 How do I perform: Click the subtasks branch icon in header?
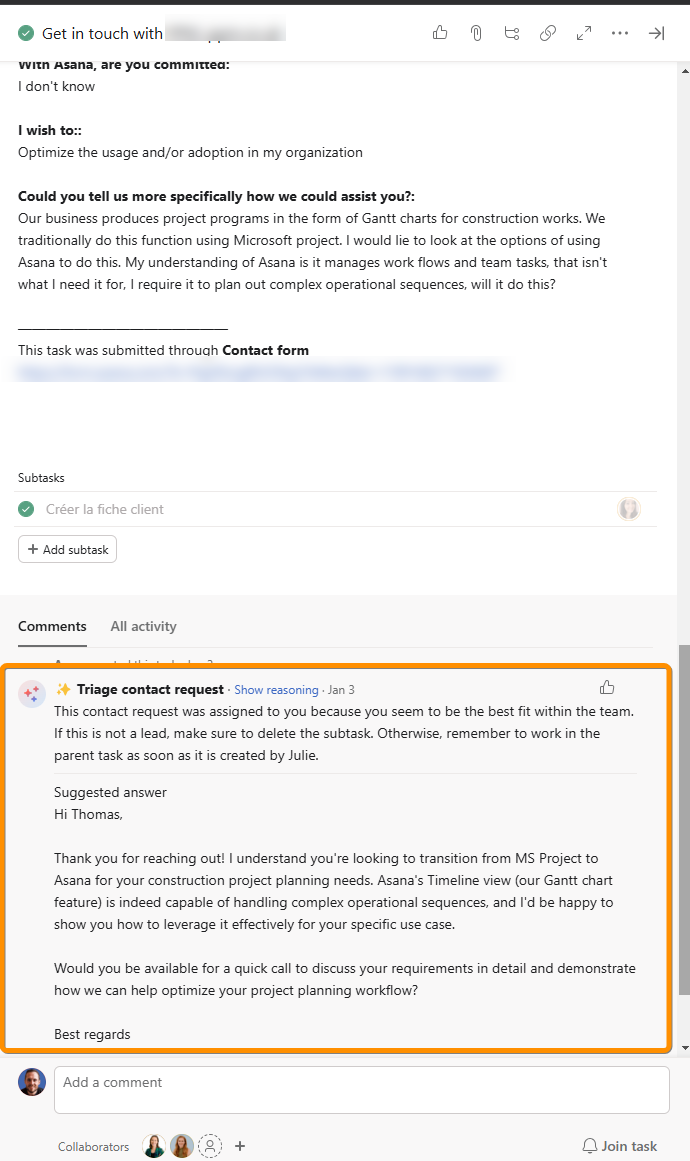(512, 33)
